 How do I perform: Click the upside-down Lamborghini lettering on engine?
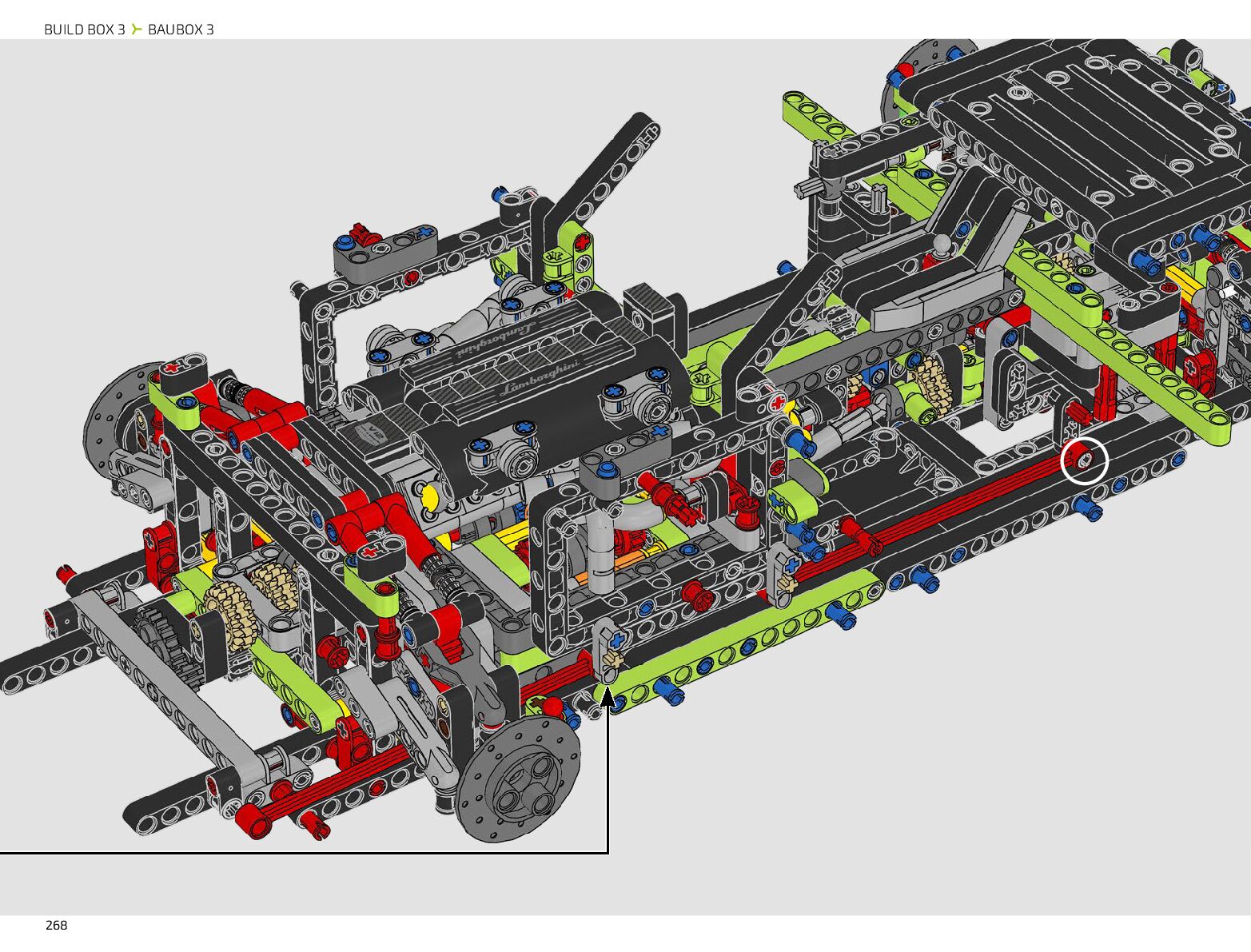[x=494, y=339]
